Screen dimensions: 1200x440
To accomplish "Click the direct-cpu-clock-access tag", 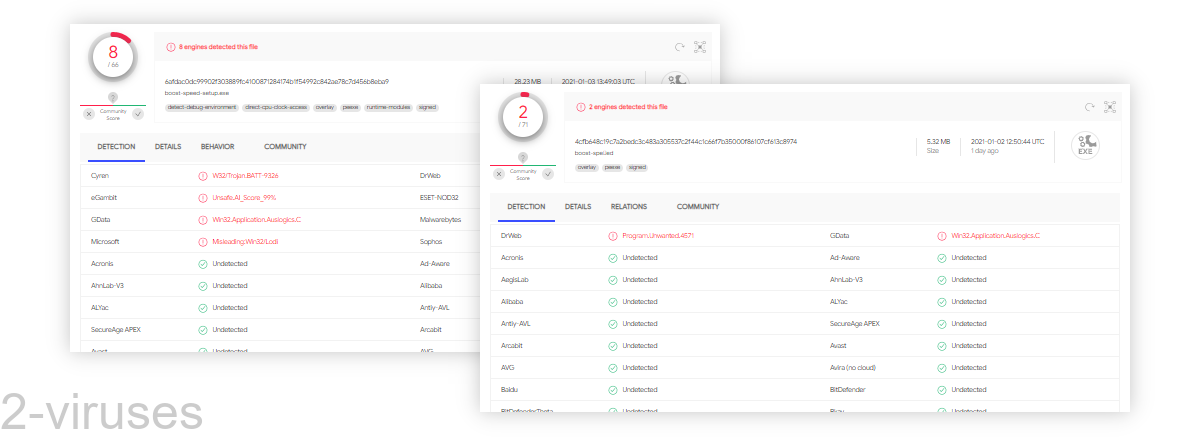I will coord(275,106).
